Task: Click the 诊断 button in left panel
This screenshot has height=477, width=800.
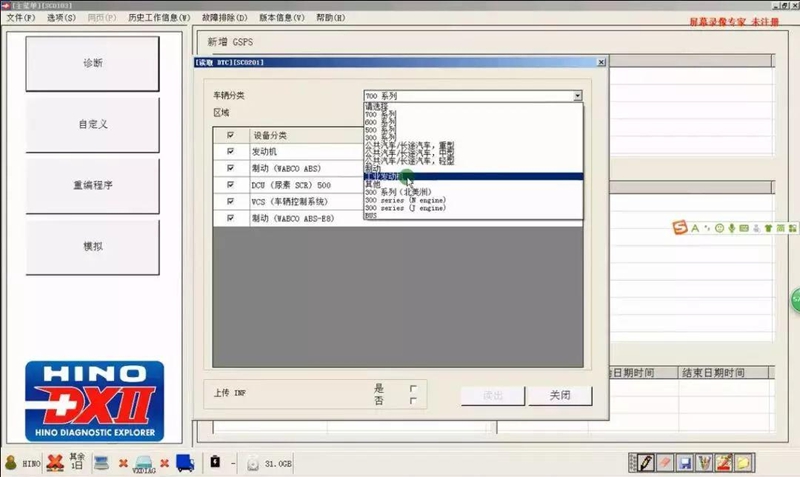Action: tap(92, 63)
